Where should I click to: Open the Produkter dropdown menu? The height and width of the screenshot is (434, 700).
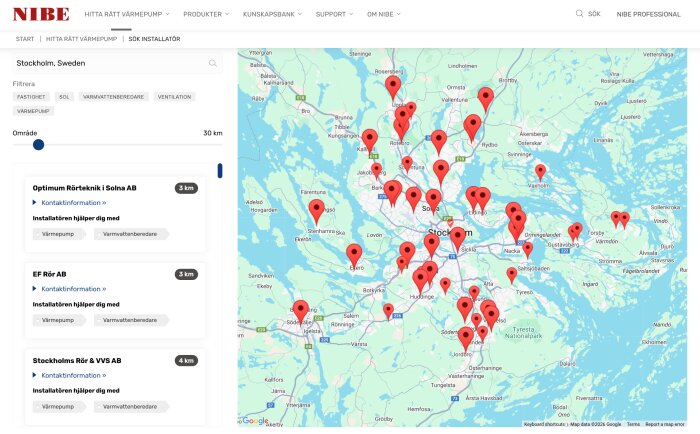[206, 14]
